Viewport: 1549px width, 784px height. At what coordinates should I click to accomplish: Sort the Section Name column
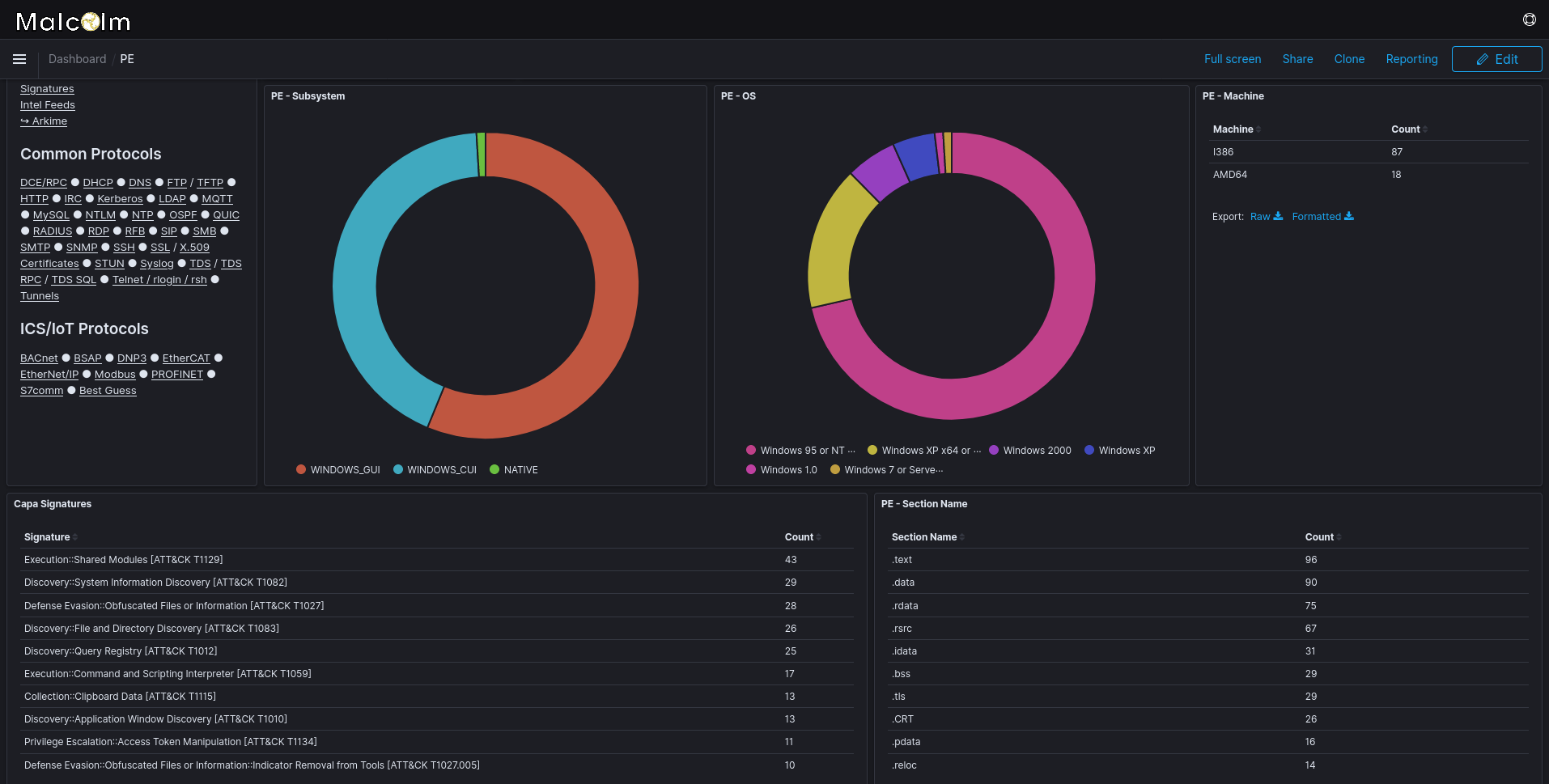pyautogui.click(x=963, y=536)
